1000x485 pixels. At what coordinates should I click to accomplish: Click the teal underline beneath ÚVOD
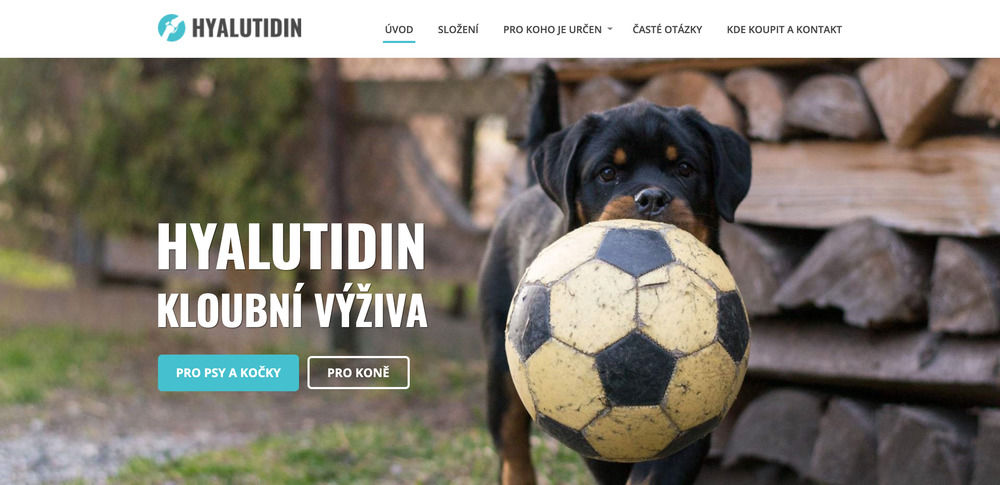coord(399,41)
